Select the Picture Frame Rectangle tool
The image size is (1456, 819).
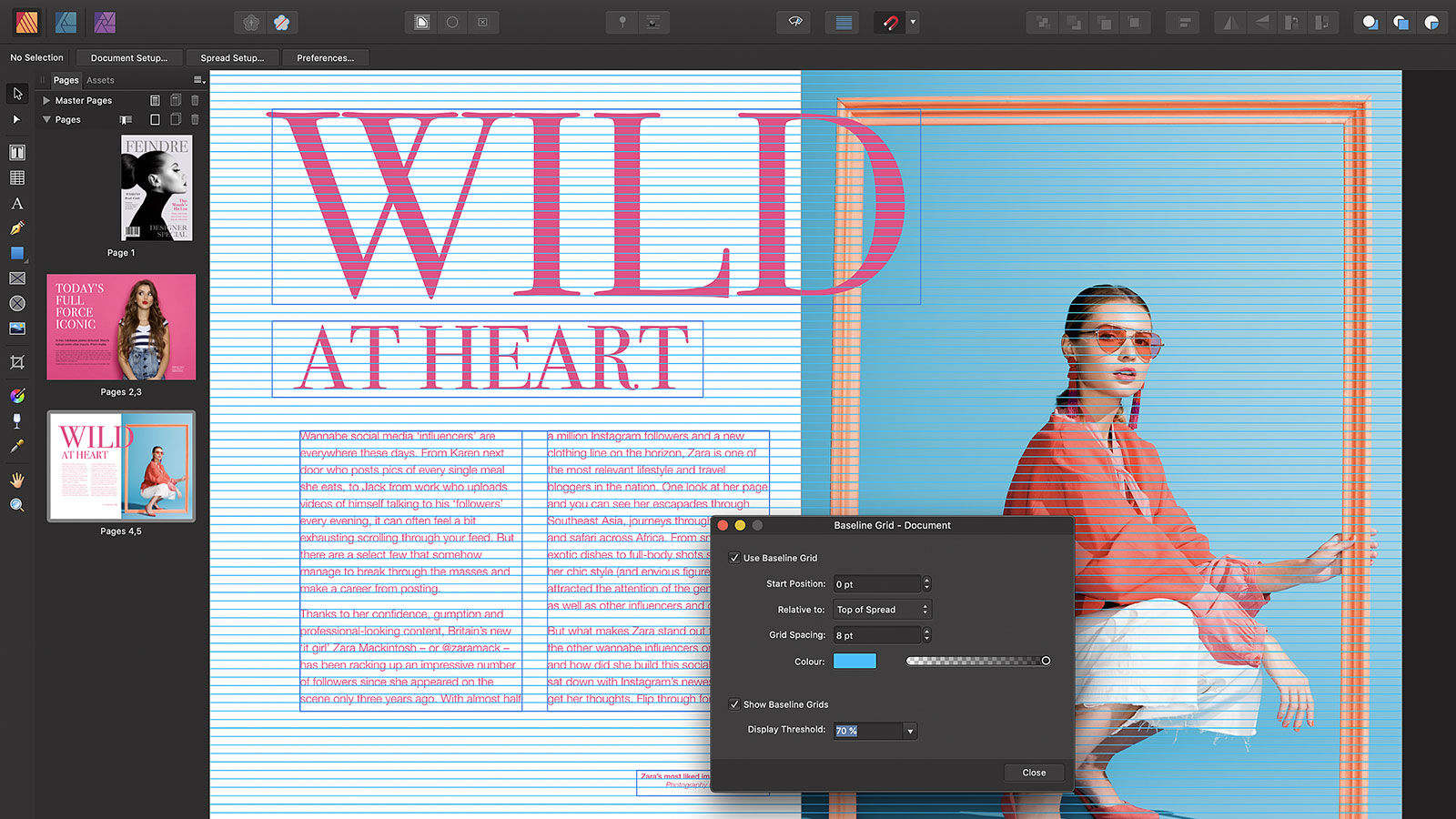(x=17, y=278)
